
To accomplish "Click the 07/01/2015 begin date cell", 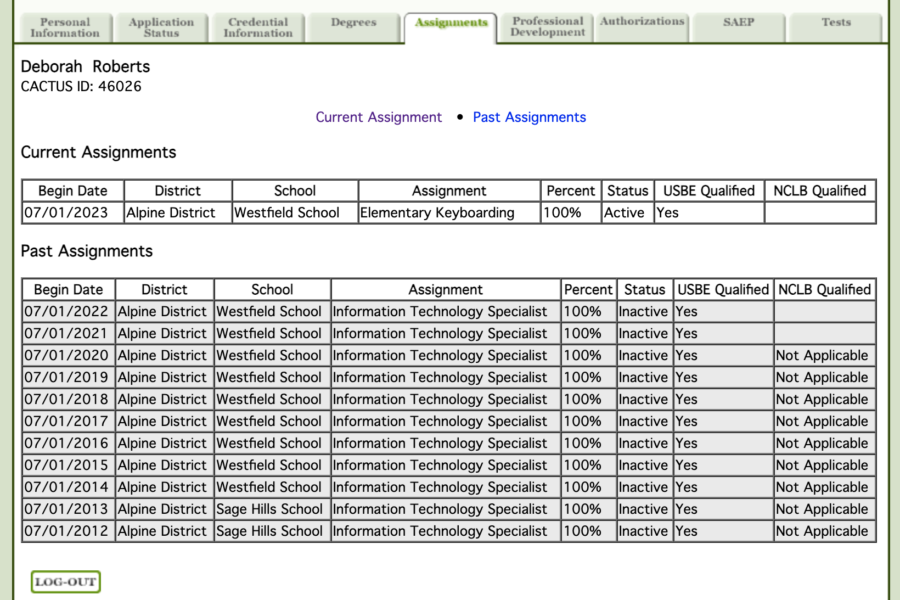I will point(68,465).
